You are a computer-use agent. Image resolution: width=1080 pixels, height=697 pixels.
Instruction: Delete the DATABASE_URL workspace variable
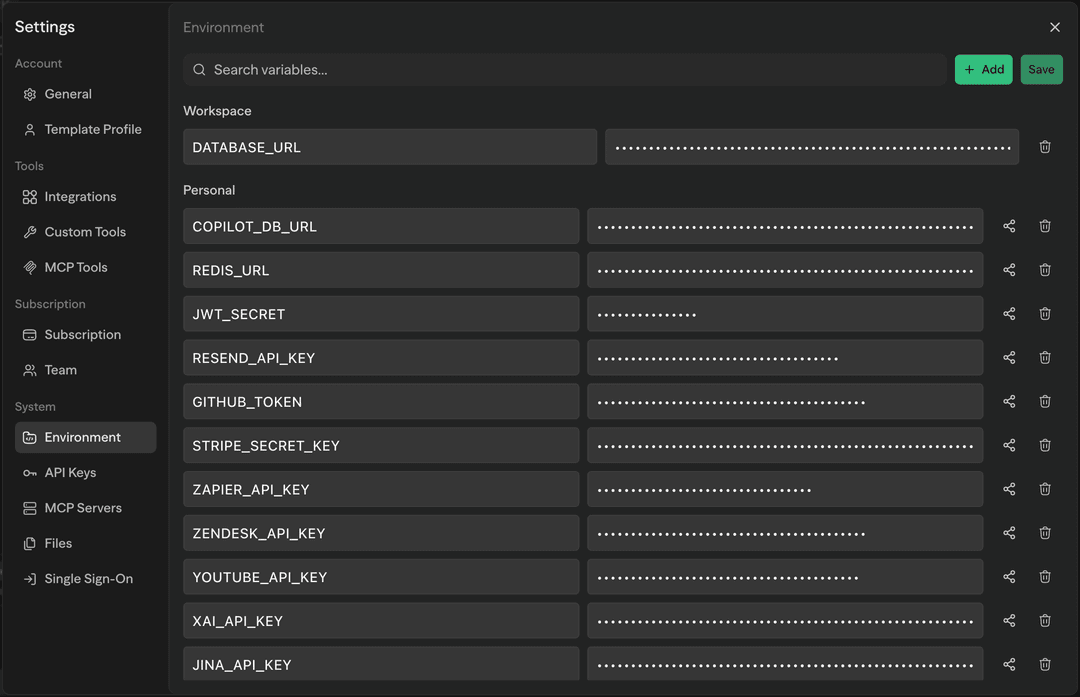(1045, 146)
